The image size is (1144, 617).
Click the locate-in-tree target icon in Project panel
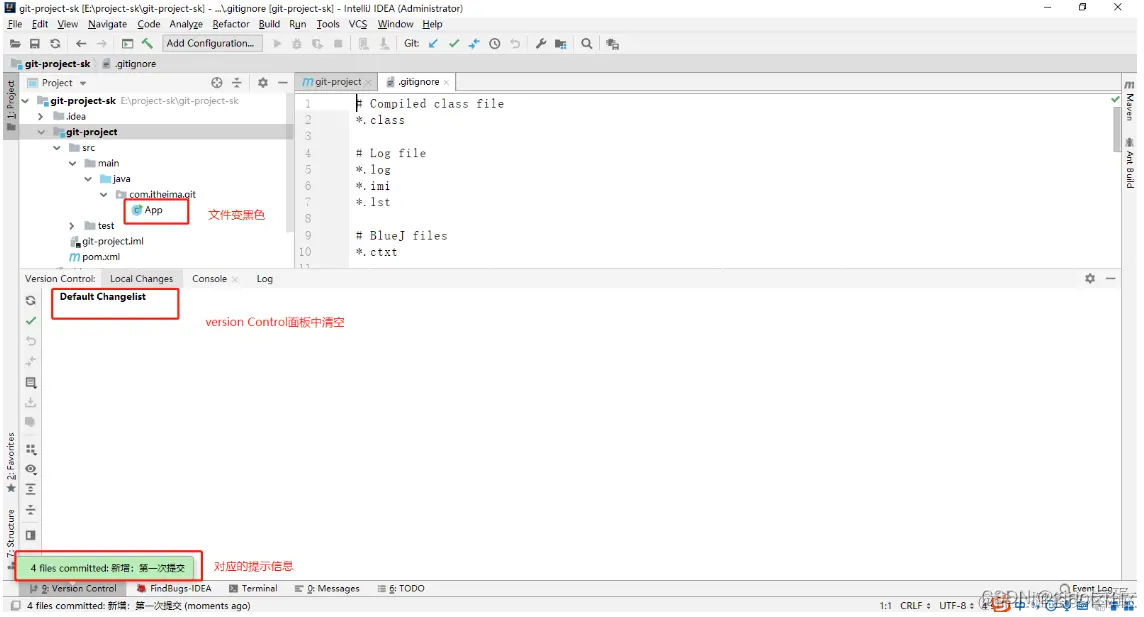217,83
